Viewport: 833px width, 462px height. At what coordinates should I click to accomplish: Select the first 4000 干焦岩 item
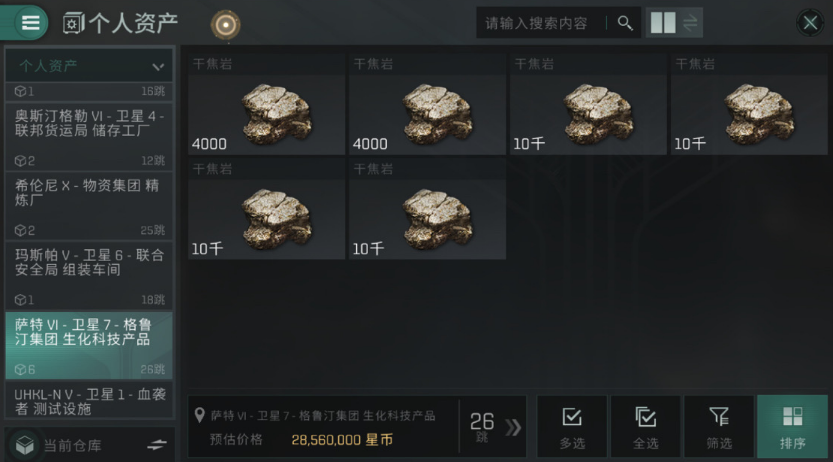(x=266, y=105)
